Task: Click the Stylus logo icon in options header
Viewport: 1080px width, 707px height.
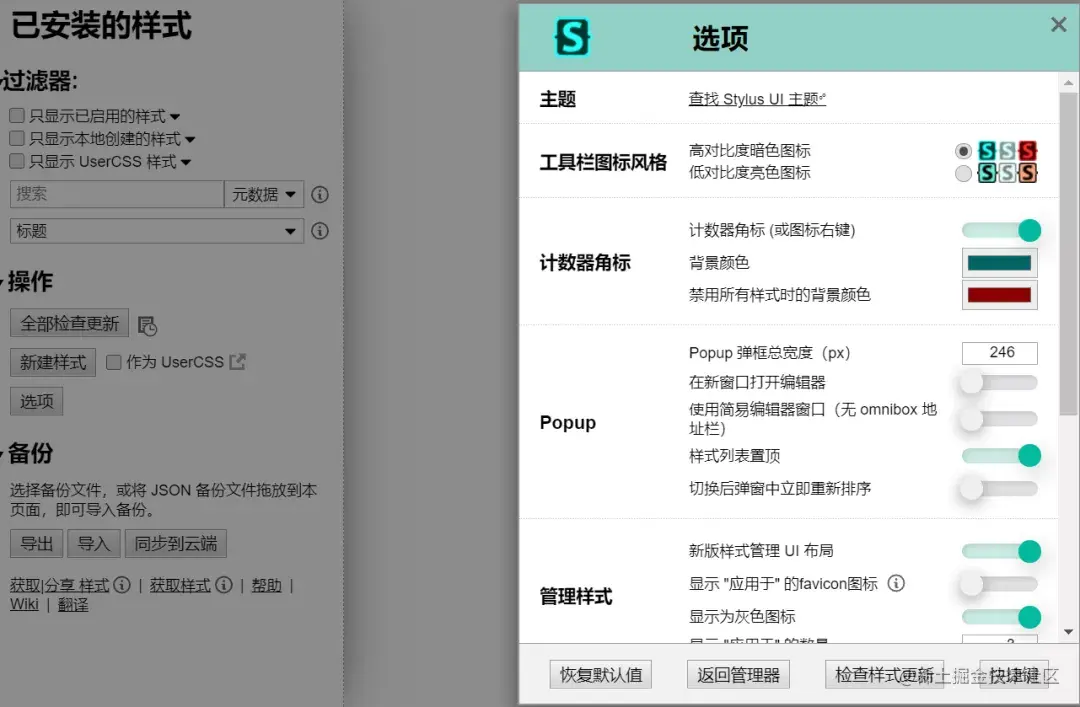Action: point(572,37)
